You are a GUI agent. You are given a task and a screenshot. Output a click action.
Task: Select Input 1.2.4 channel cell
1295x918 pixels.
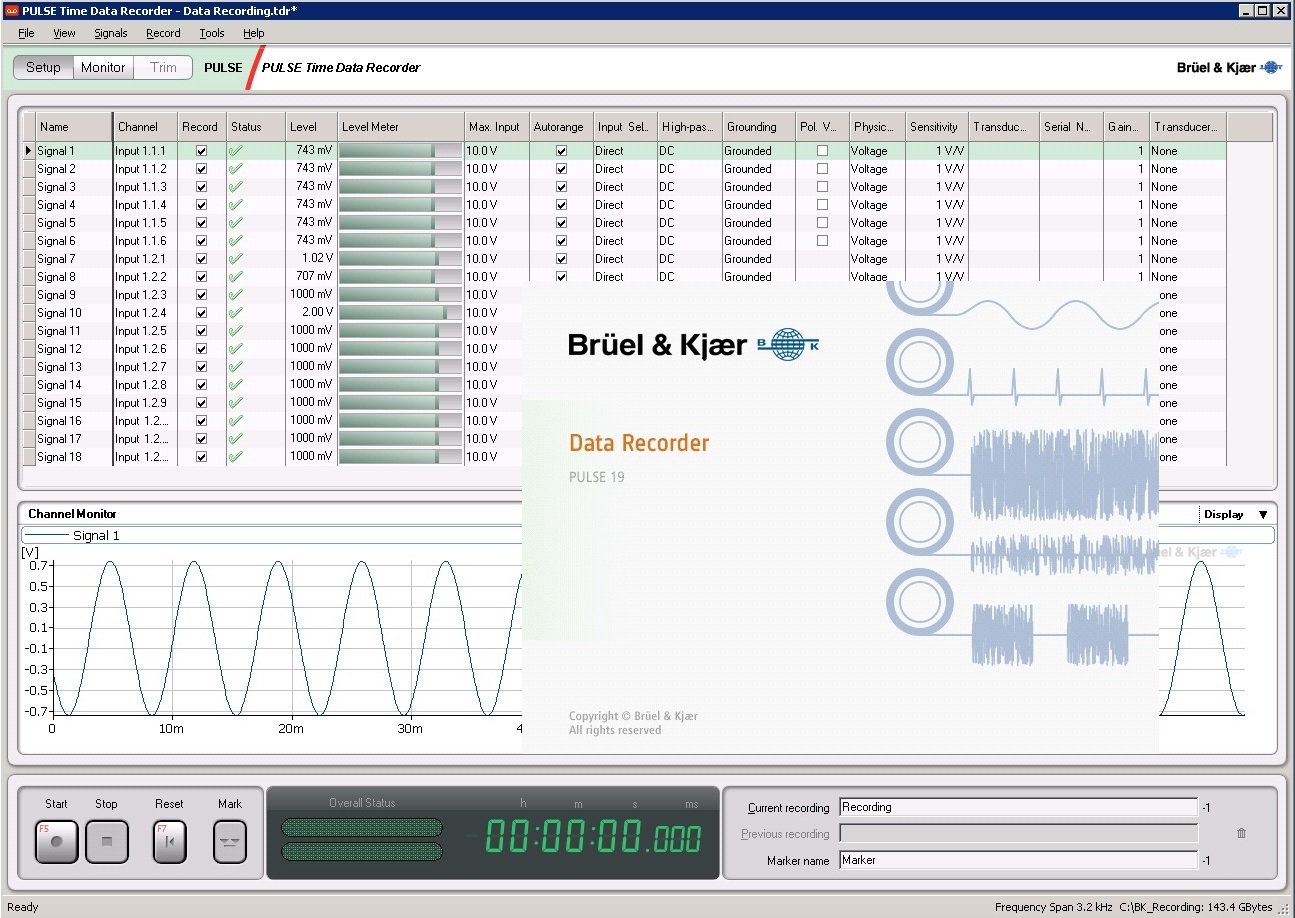click(145, 313)
